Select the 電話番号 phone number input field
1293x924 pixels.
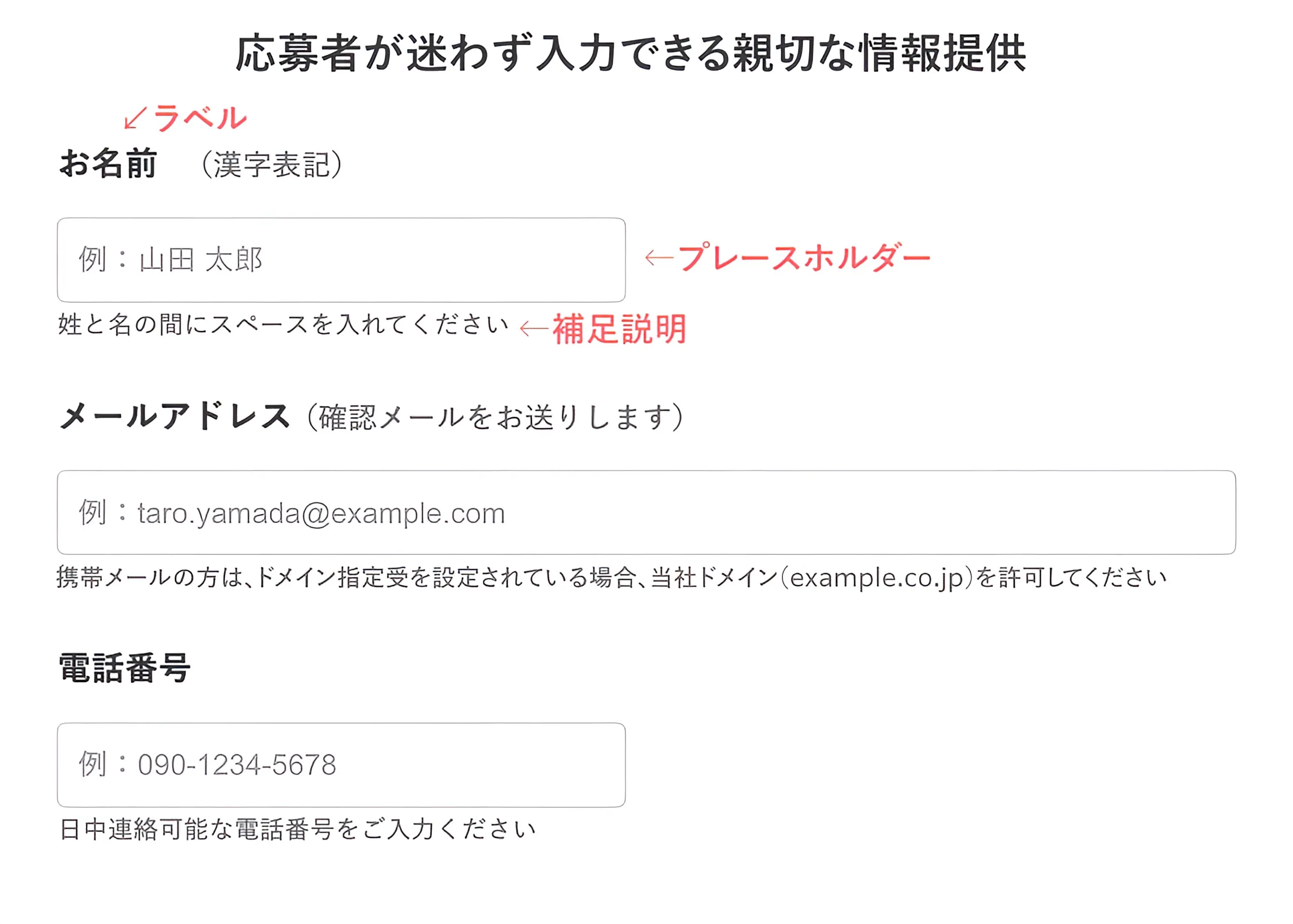pos(341,764)
